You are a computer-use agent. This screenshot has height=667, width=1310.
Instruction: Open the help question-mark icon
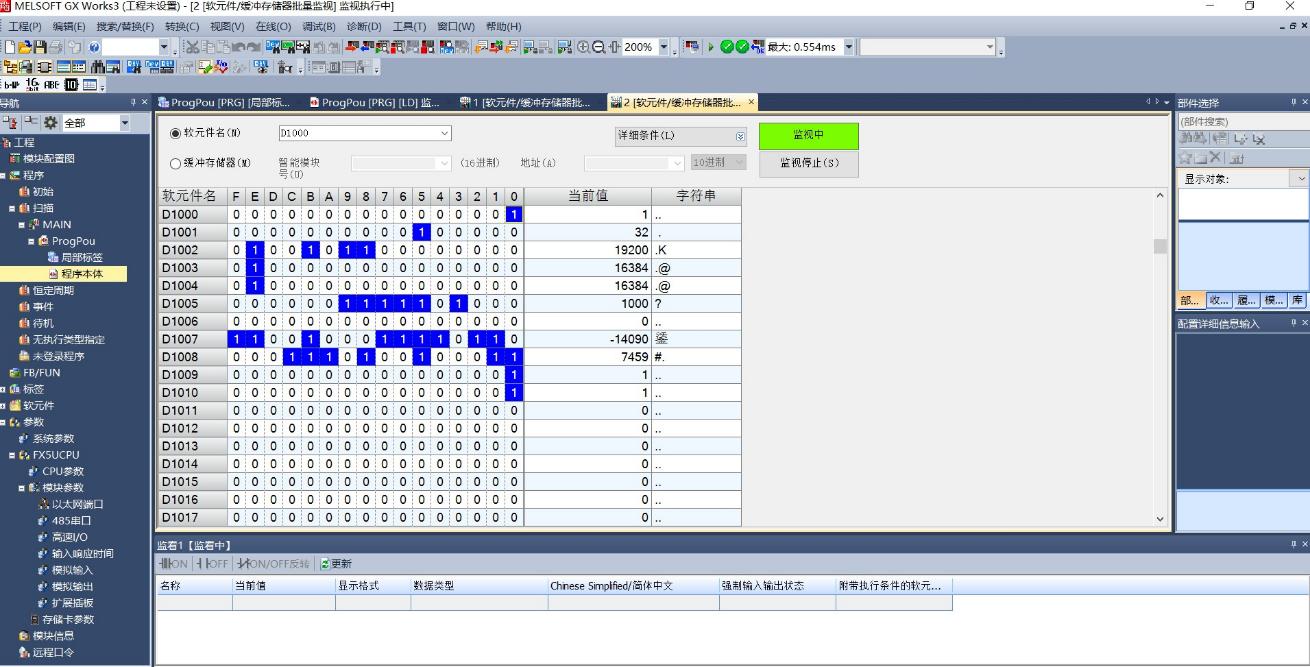[x=94, y=47]
